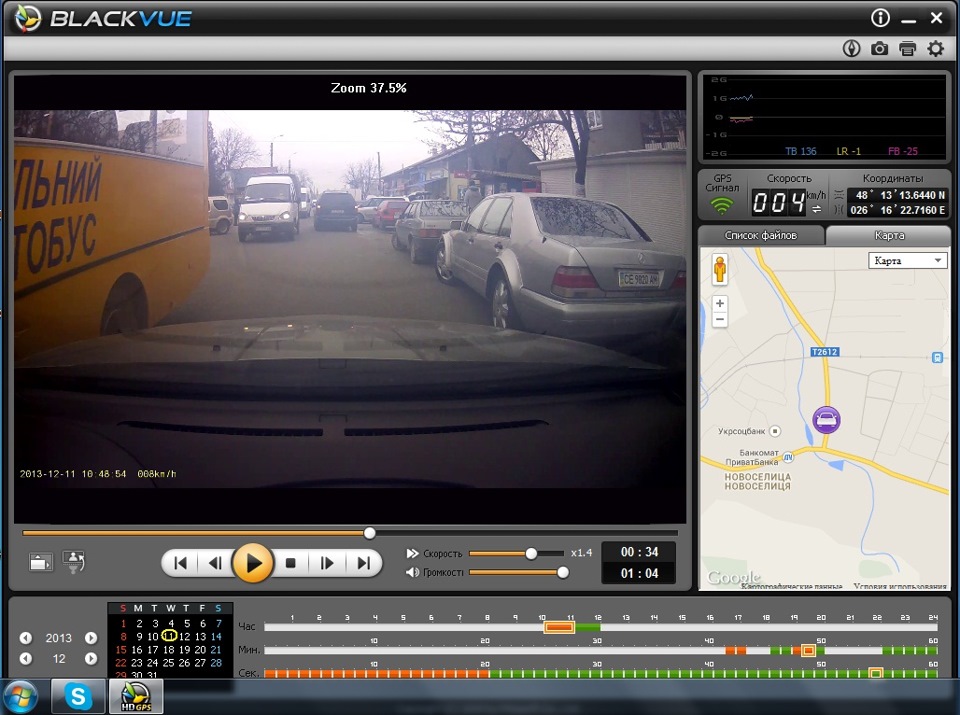Mute audio with the Громкость speaker icon
This screenshot has height=715, width=960.
pos(413,572)
